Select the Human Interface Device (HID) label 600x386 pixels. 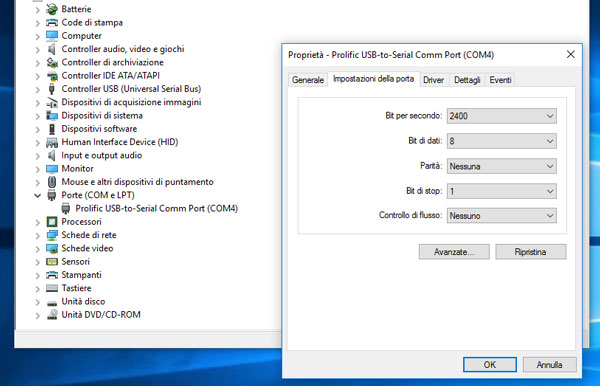(120, 142)
